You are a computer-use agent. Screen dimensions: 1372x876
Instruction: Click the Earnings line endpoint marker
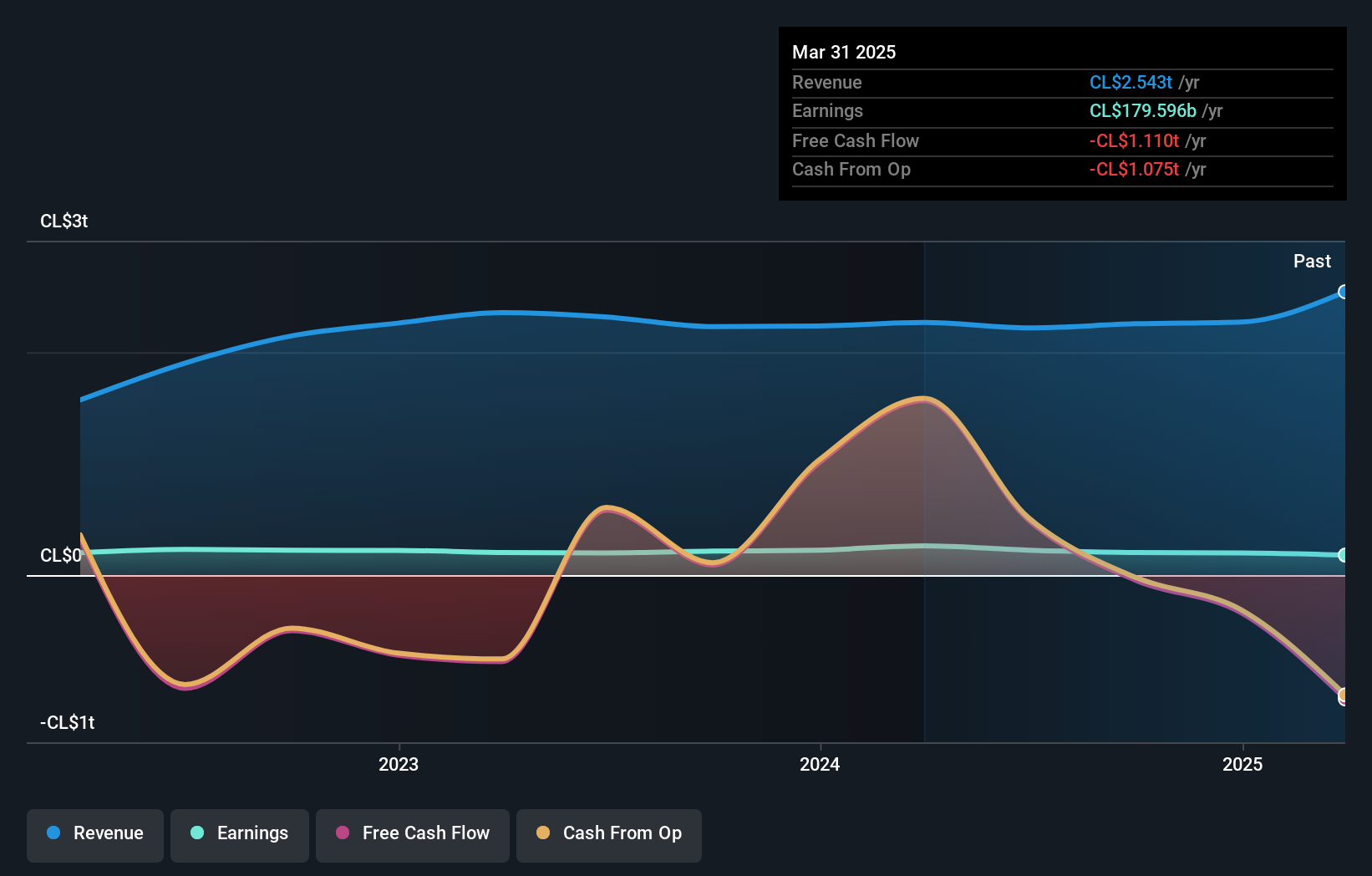(x=1343, y=555)
